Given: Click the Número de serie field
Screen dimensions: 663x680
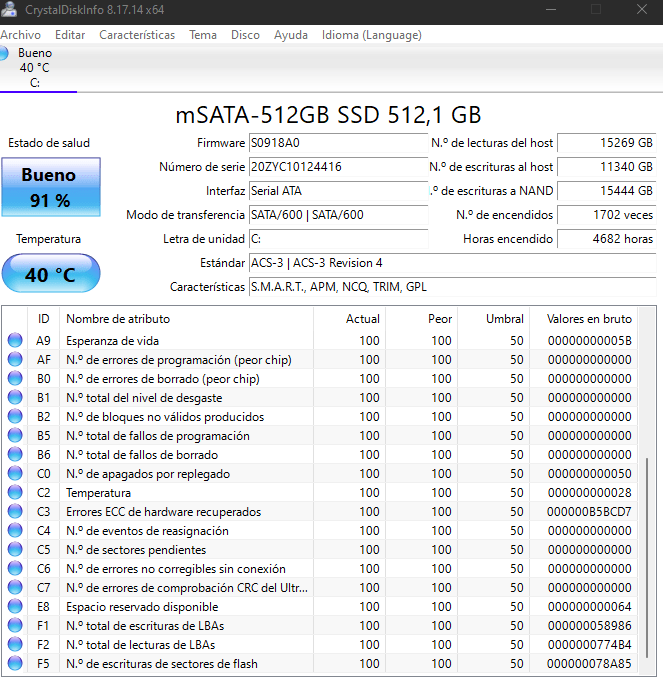Looking at the screenshot, I should (337, 167).
